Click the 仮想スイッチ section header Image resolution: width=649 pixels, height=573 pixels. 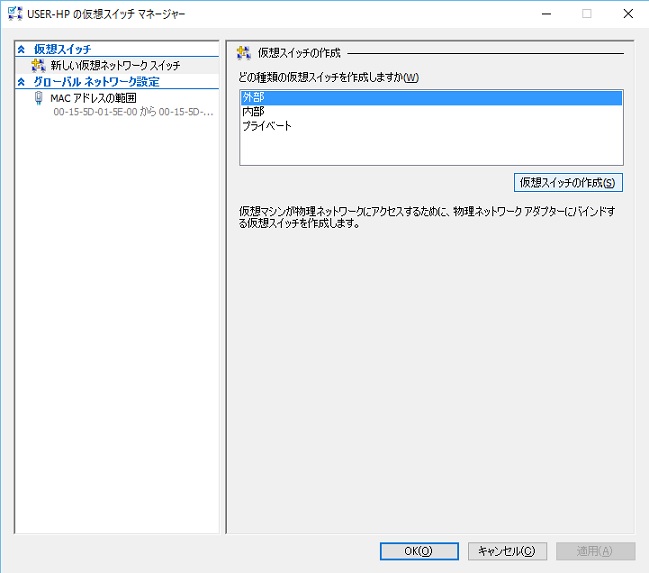(x=62, y=49)
